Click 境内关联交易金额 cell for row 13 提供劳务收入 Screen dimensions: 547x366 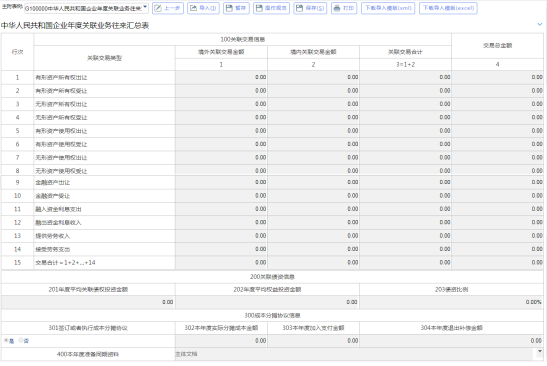click(313, 236)
